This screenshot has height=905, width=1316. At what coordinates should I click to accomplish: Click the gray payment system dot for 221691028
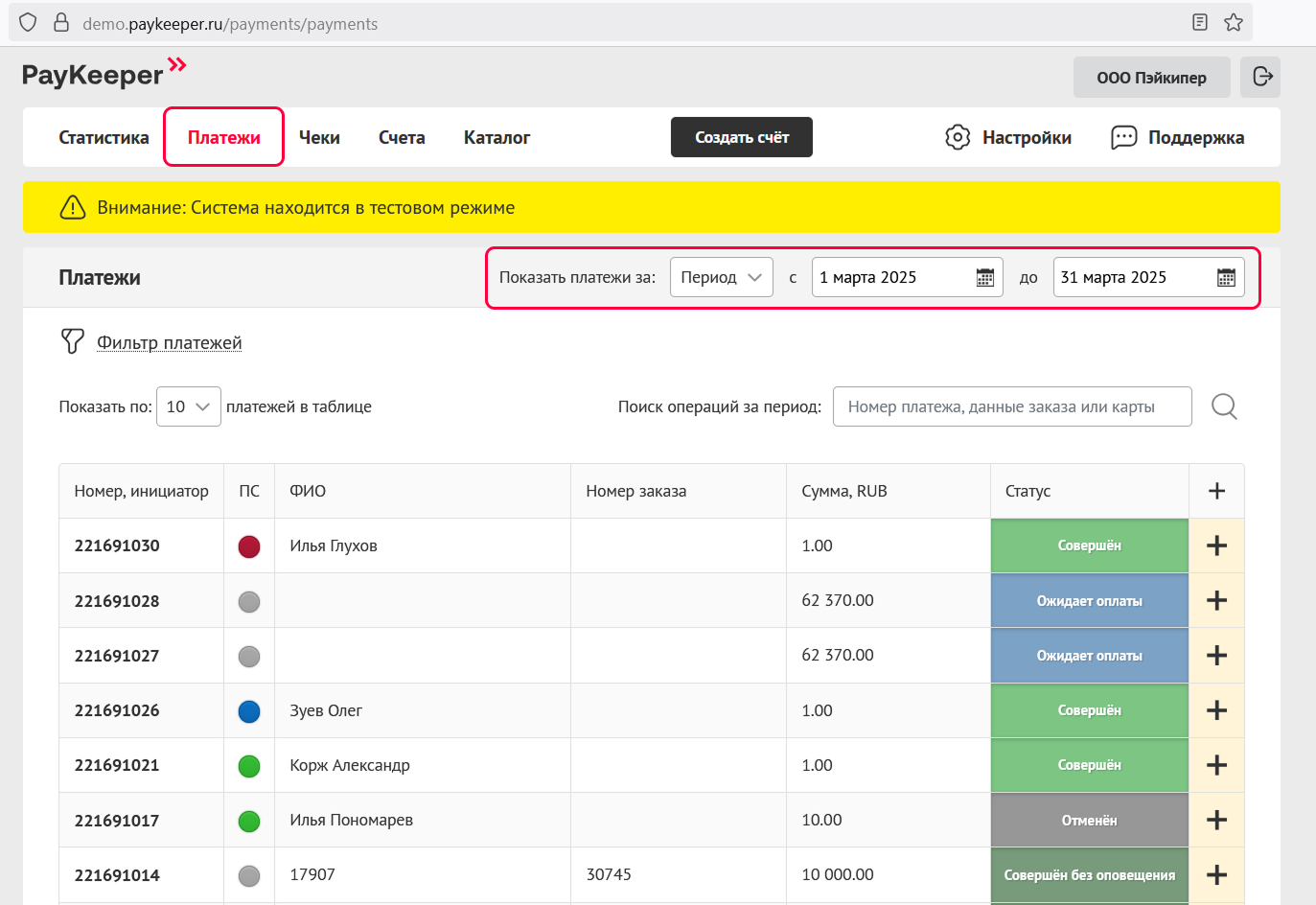249,601
